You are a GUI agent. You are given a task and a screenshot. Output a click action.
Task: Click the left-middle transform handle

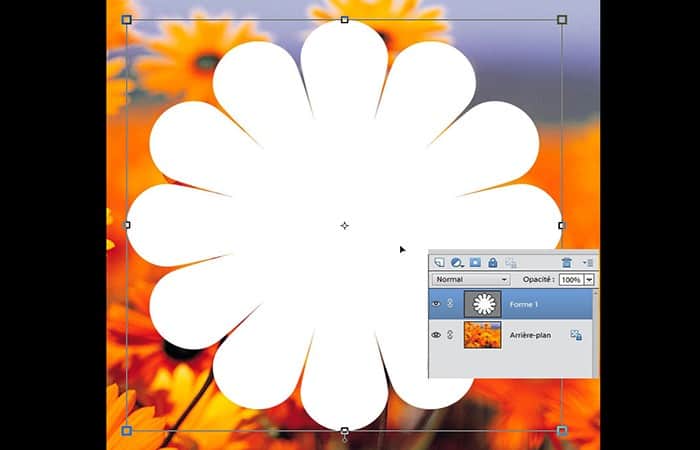tap(127, 225)
